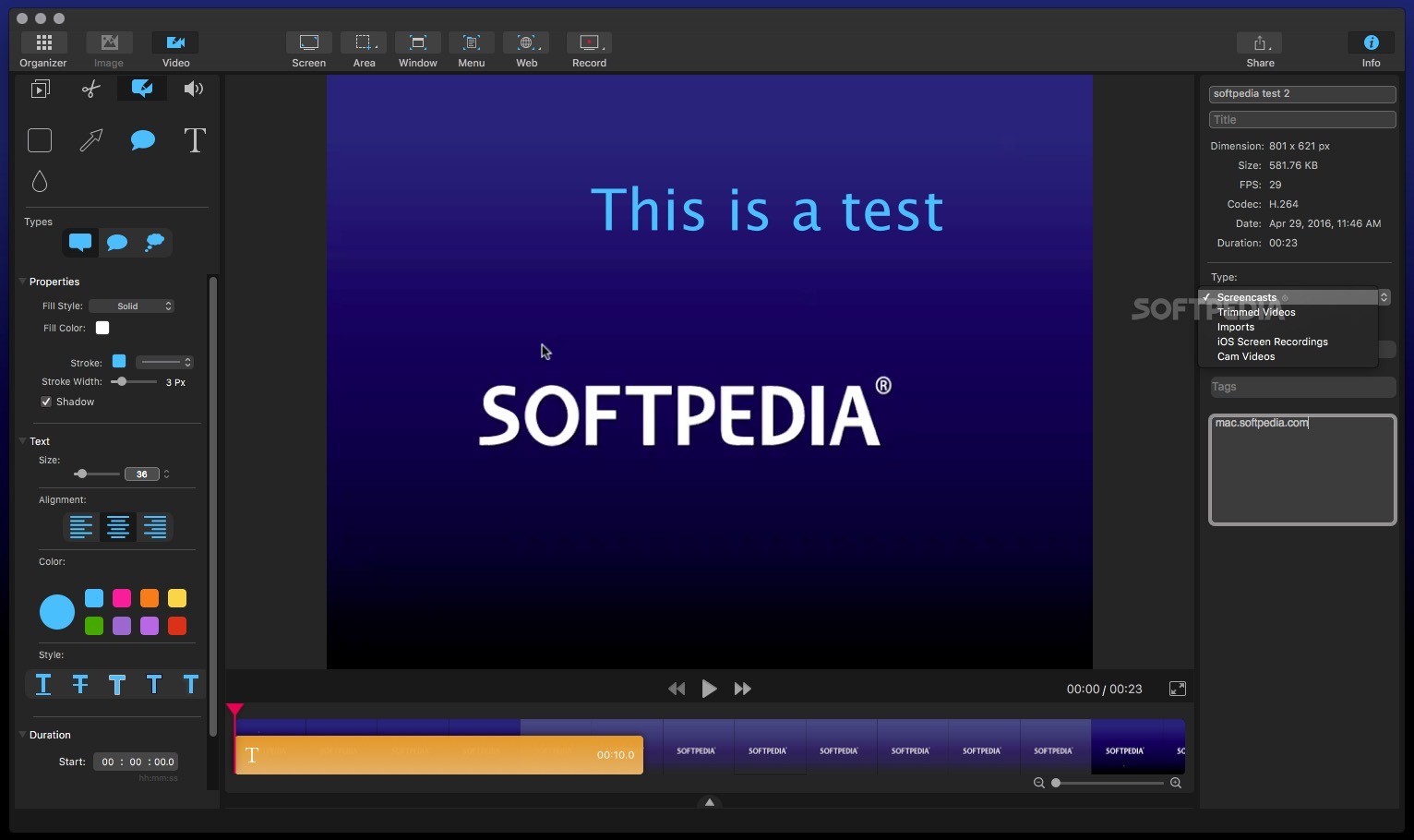Apply the strikethrough text style
The image size is (1414, 840).
pyautogui.click(x=80, y=684)
